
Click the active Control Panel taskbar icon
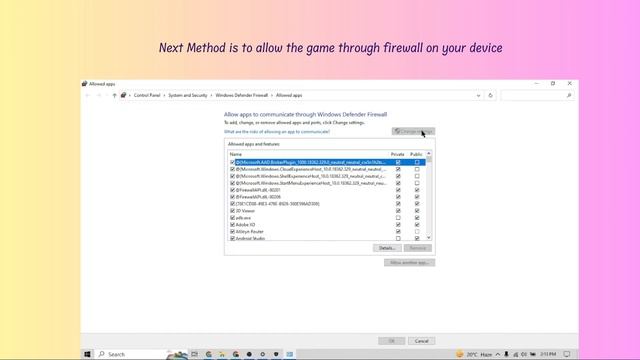click(289, 354)
